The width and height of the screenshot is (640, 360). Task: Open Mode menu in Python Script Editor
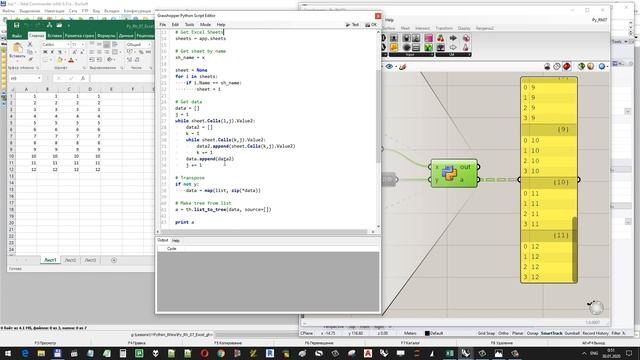tap(205, 24)
